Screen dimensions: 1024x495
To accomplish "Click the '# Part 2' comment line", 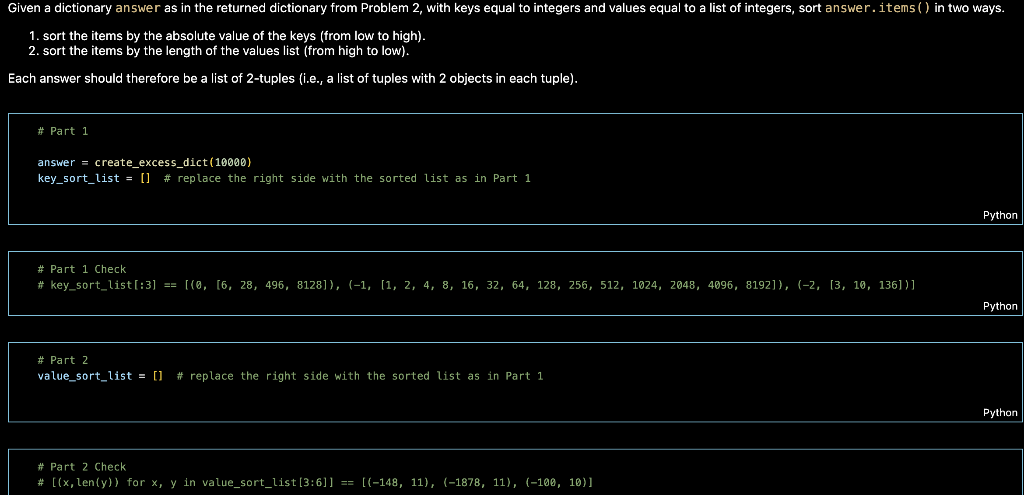I will 63,360.
